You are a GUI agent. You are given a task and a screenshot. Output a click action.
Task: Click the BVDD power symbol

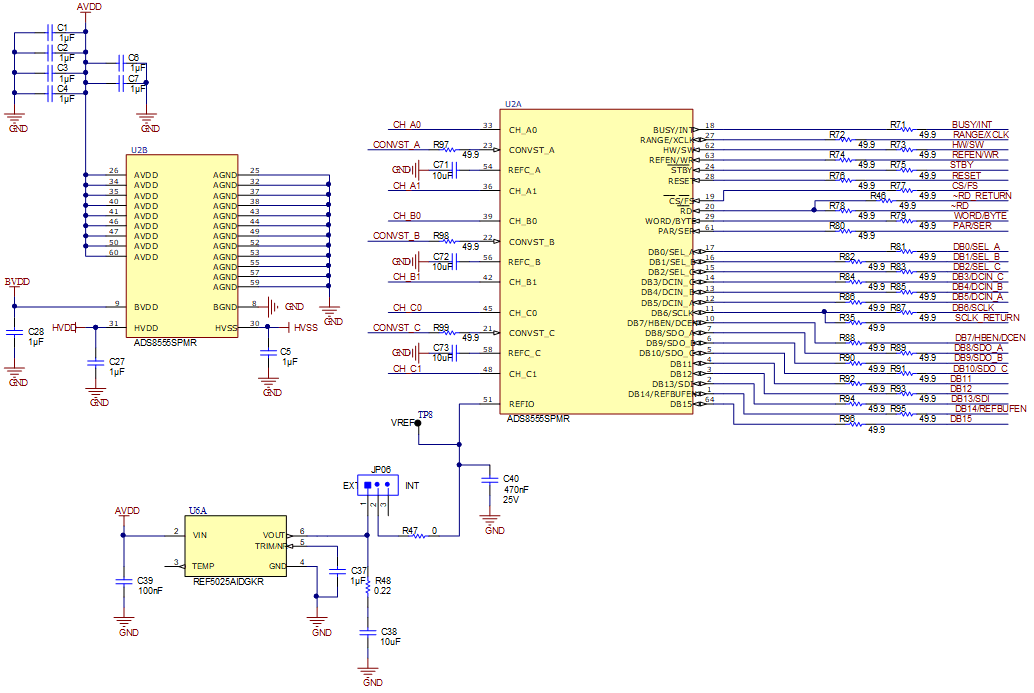pos(17,283)
